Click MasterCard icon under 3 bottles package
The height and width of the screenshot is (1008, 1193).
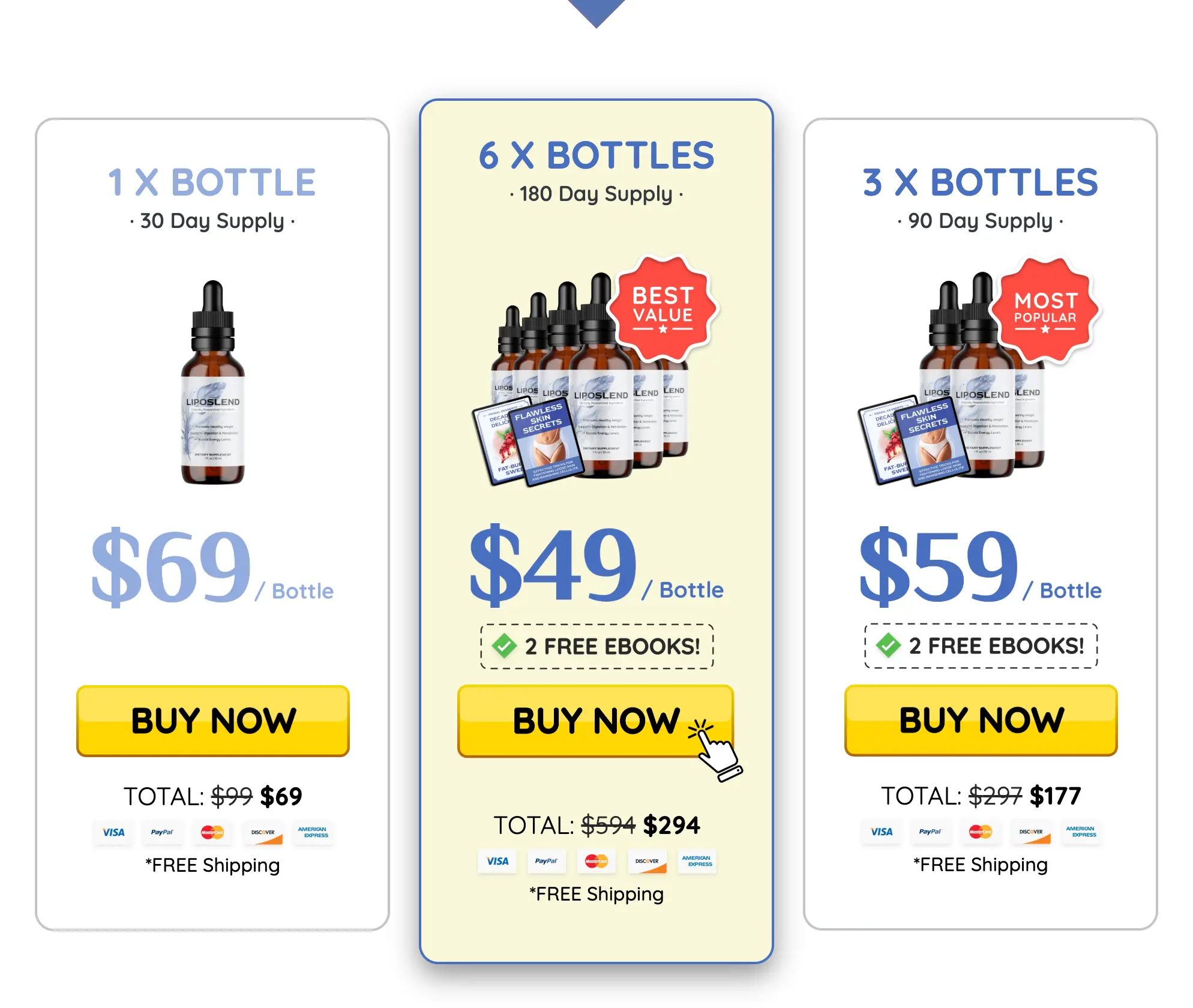click(980, 832)
